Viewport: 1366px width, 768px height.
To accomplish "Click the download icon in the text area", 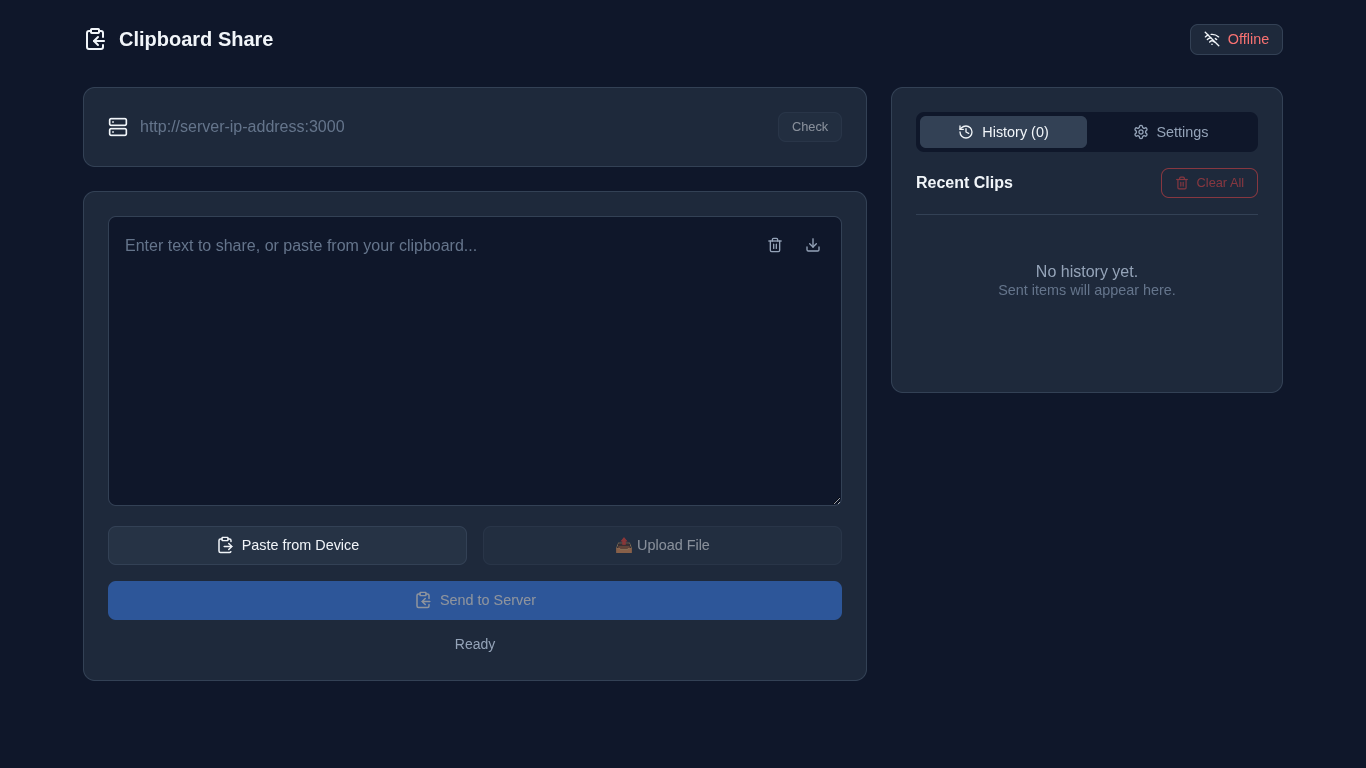I will coord(813,245).
